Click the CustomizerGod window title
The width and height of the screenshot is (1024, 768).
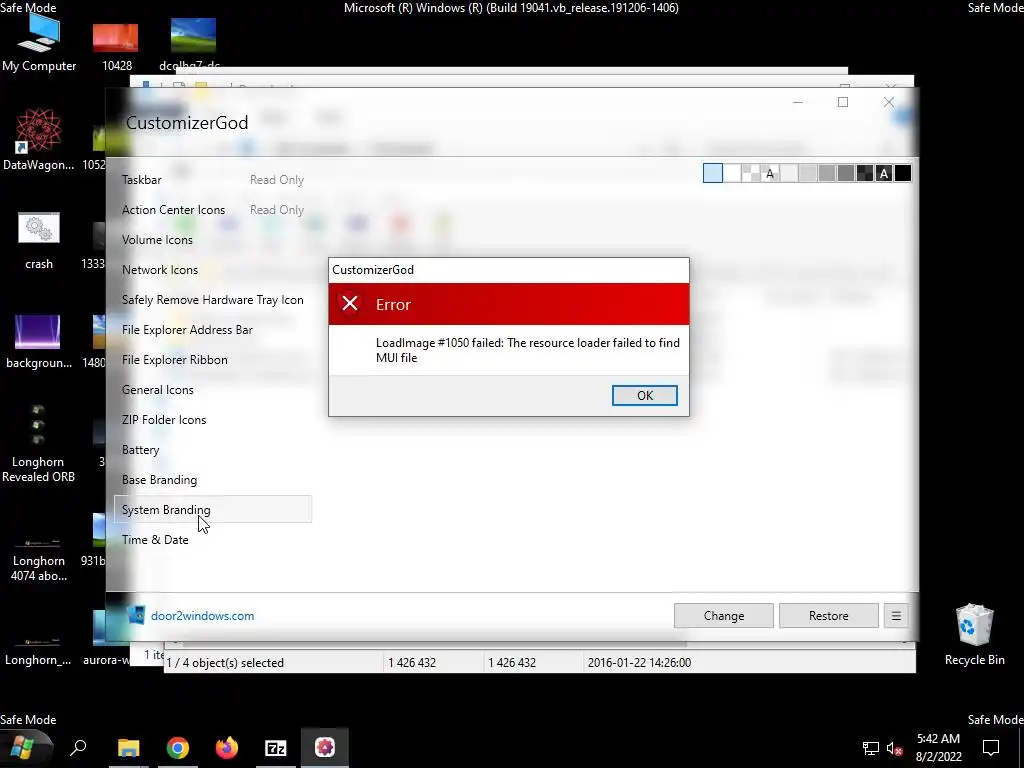187,123
